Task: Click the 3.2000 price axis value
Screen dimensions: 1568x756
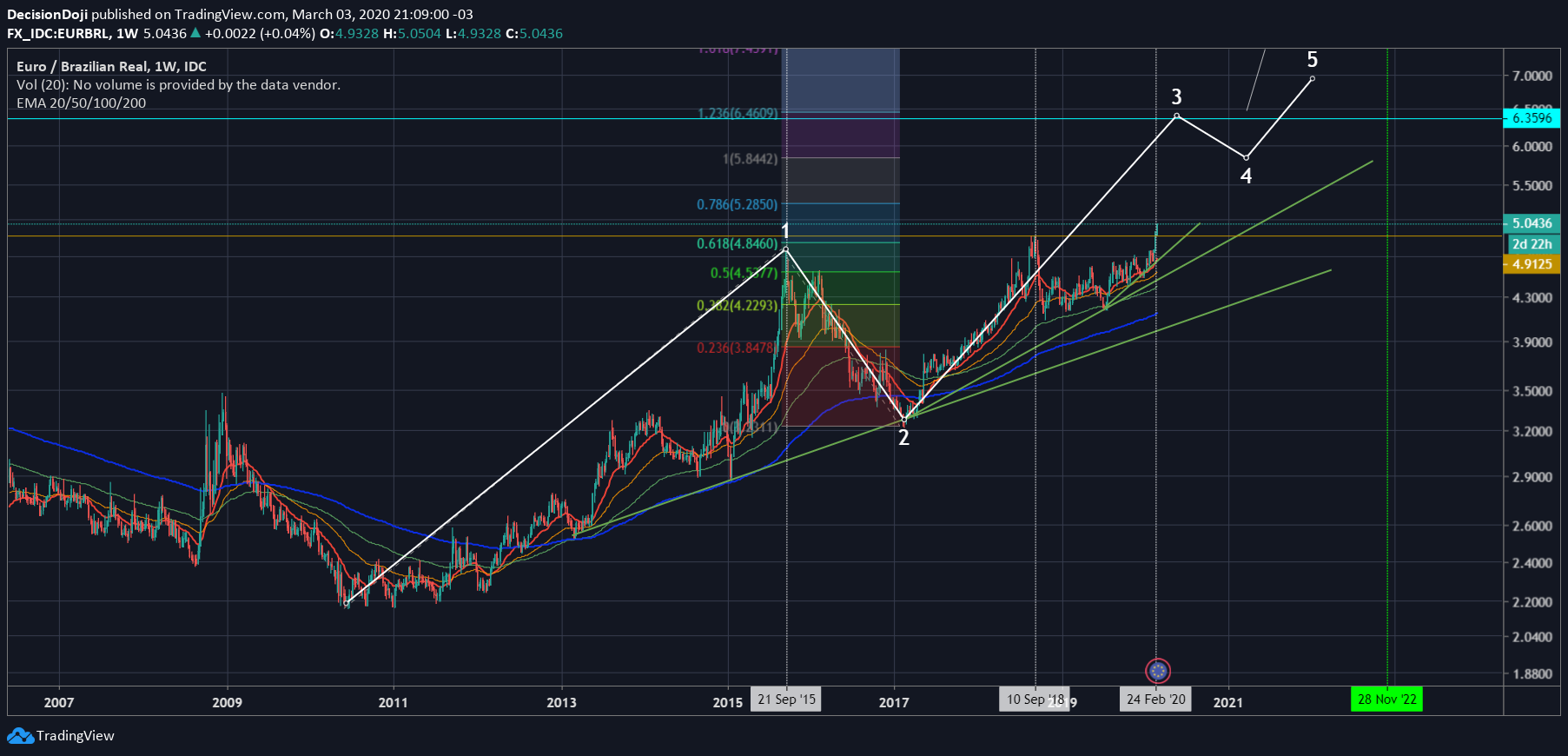Action: (x=1532, y=431)
